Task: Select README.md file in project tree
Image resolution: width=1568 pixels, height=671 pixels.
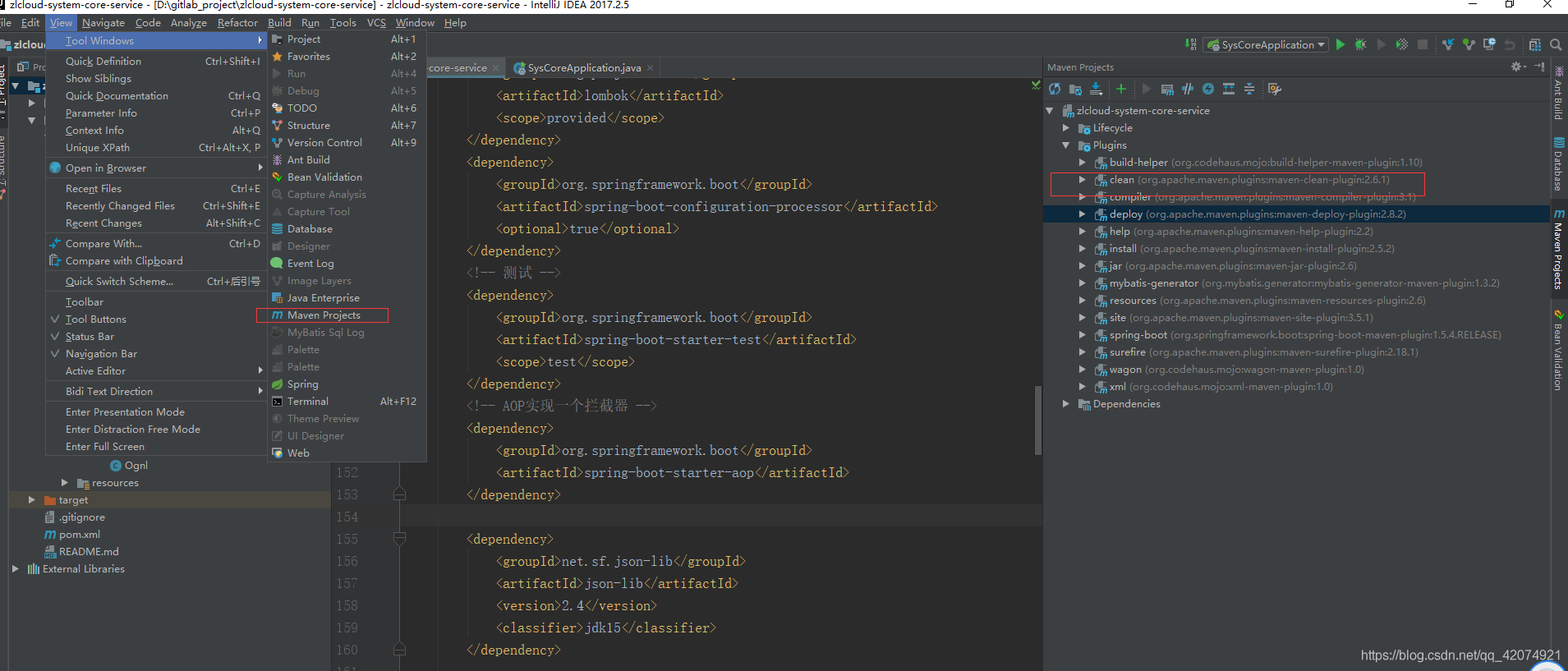Action: (x=88, y=551)
